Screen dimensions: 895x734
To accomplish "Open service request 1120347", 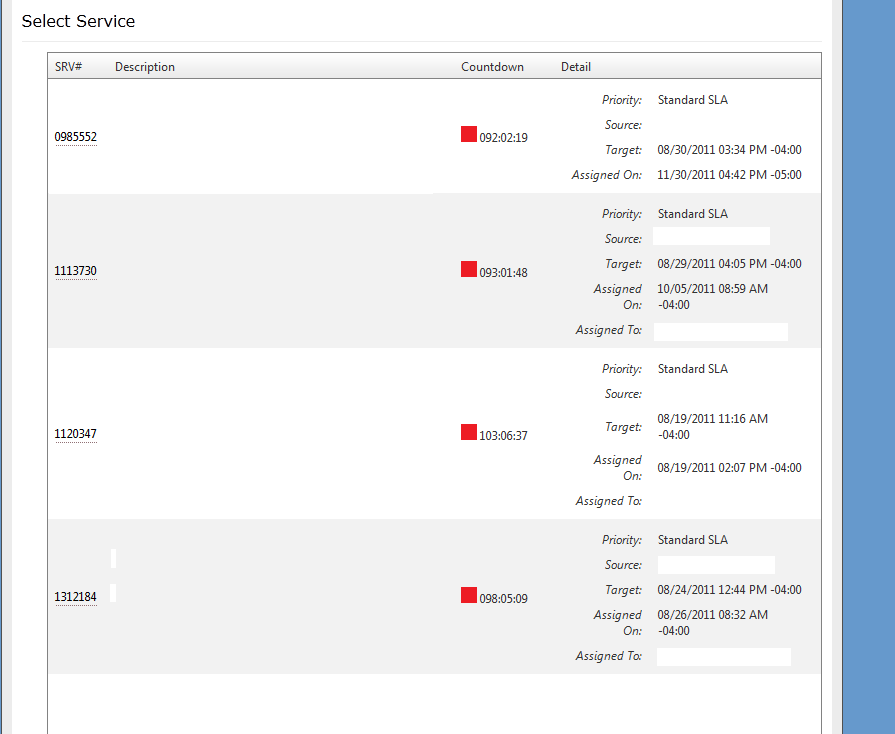I will (x=76, y=434).
